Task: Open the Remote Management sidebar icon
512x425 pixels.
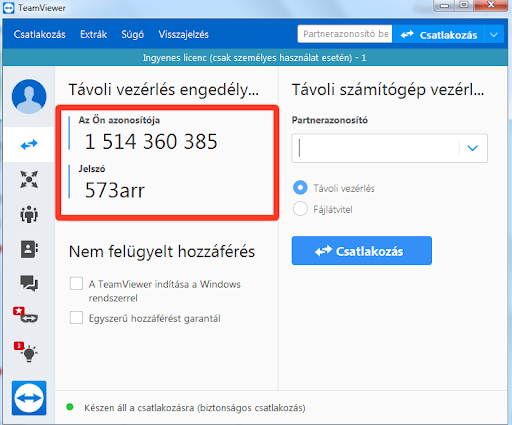Action: pos(29,180)
